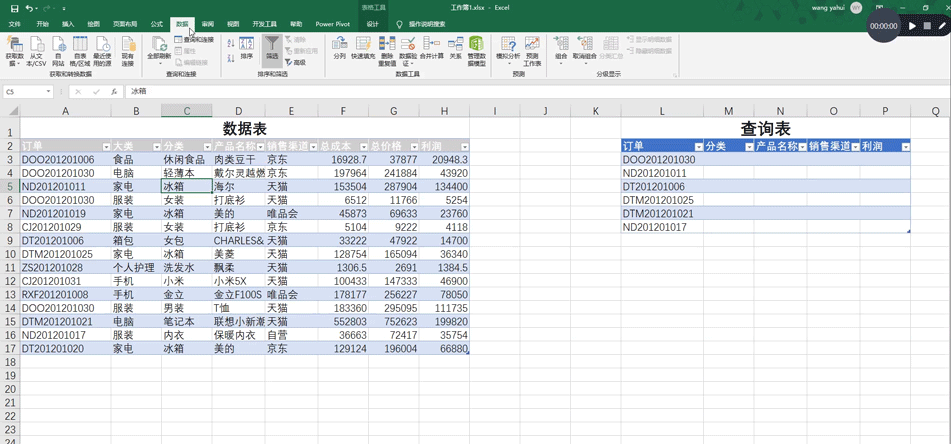Select the cell containing 海尔

pyautogui.click(x=238, y=187)
